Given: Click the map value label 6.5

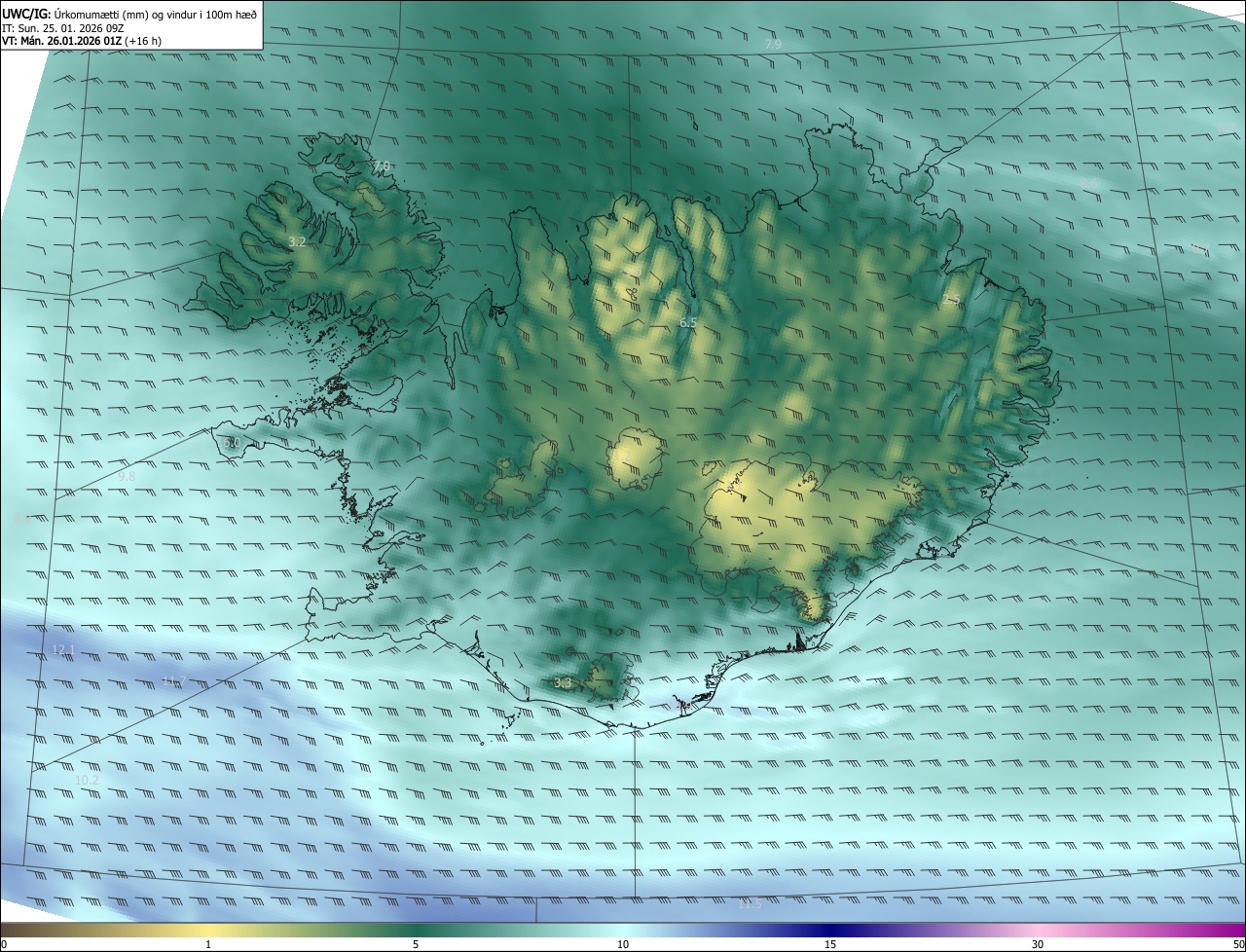Looking at the screenshot, I should [x=688, y=322].
